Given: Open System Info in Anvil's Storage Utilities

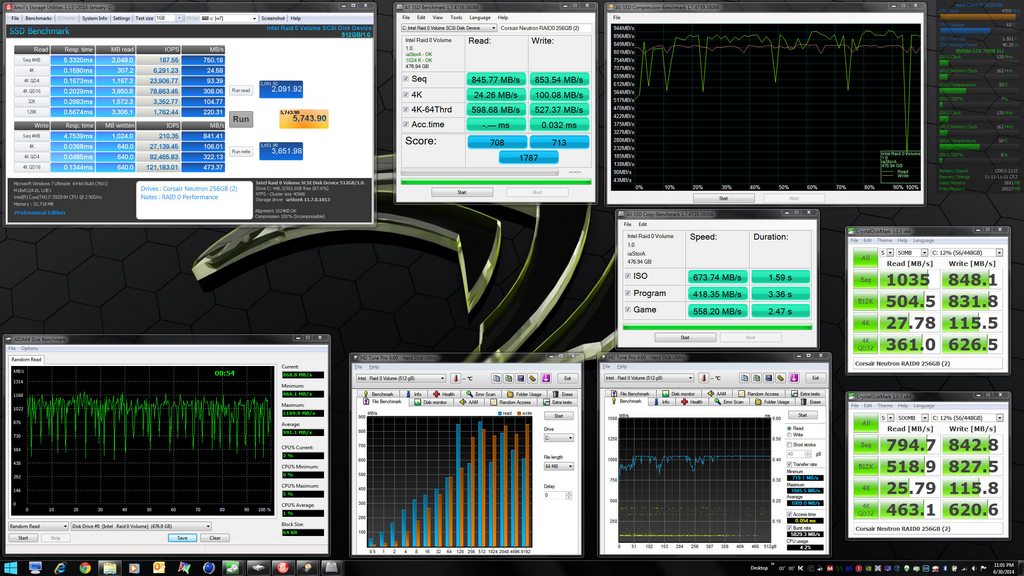Looking at the screenshot, I should pos(95,18).
